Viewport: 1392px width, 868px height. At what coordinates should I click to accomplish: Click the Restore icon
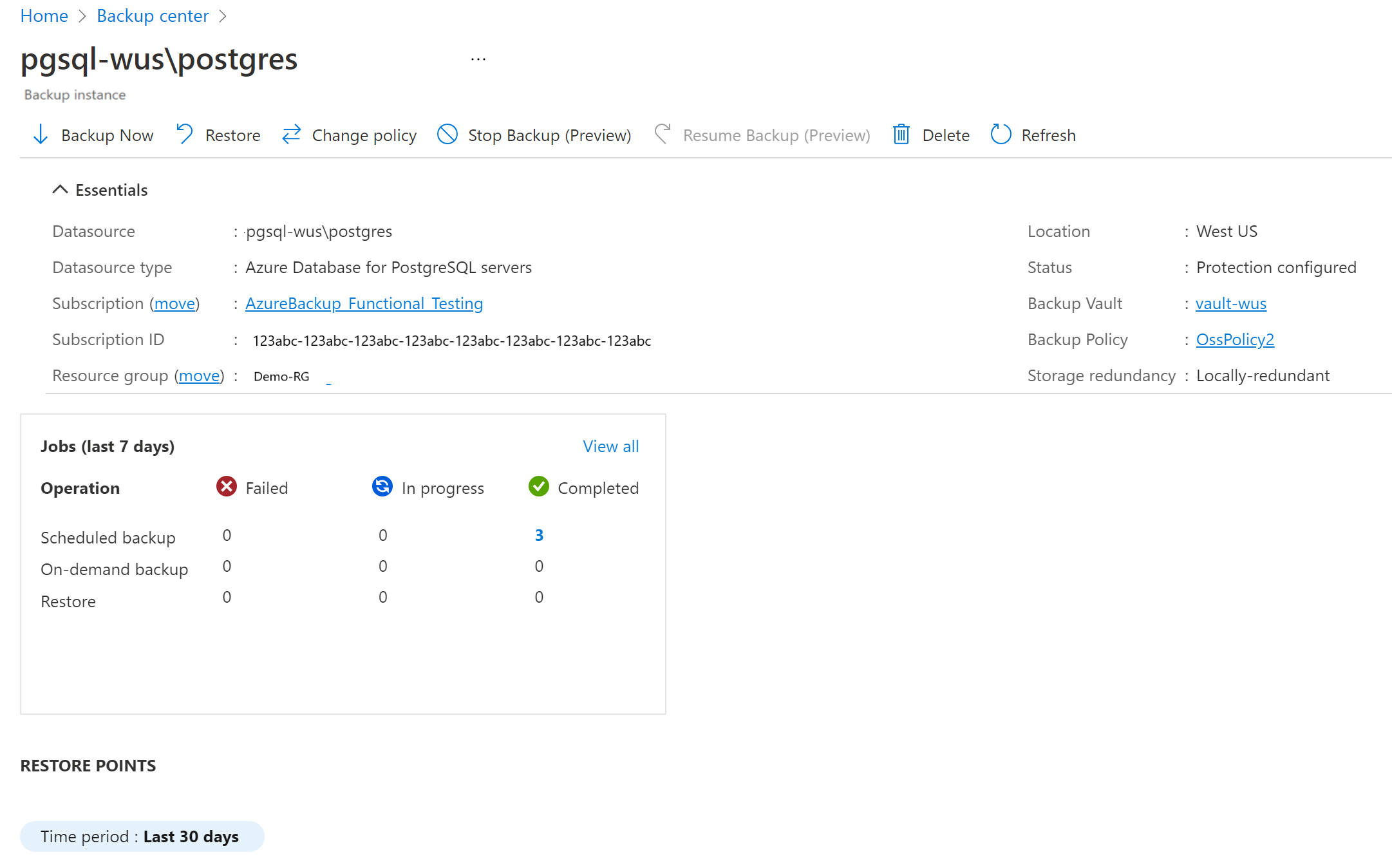click(x=183, y=134)
